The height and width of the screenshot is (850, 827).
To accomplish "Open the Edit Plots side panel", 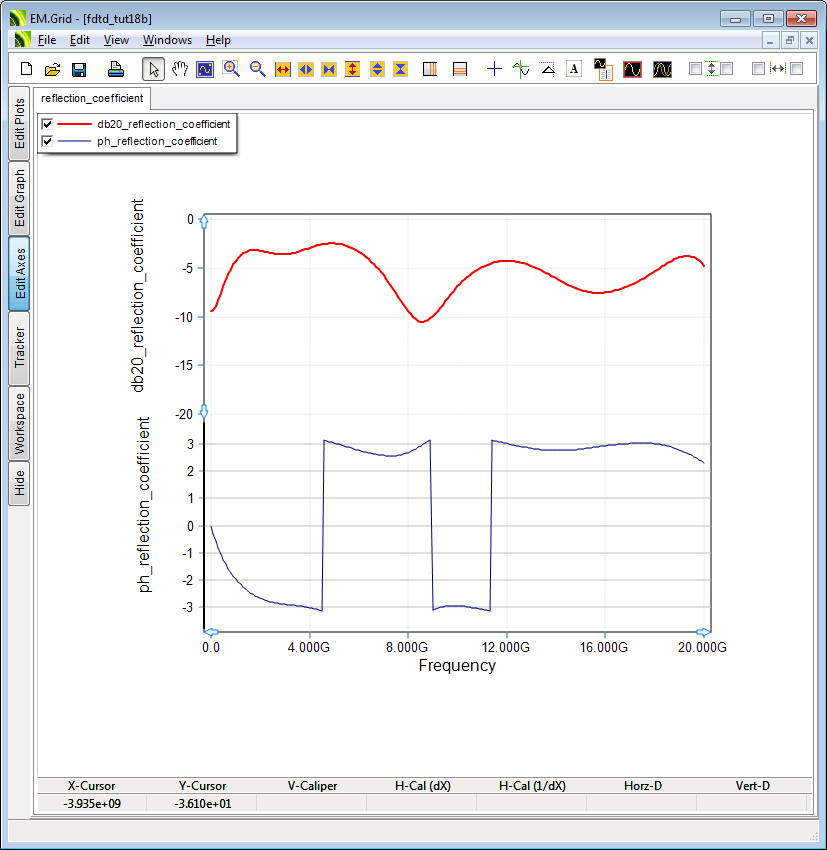I will pos(20,123).
